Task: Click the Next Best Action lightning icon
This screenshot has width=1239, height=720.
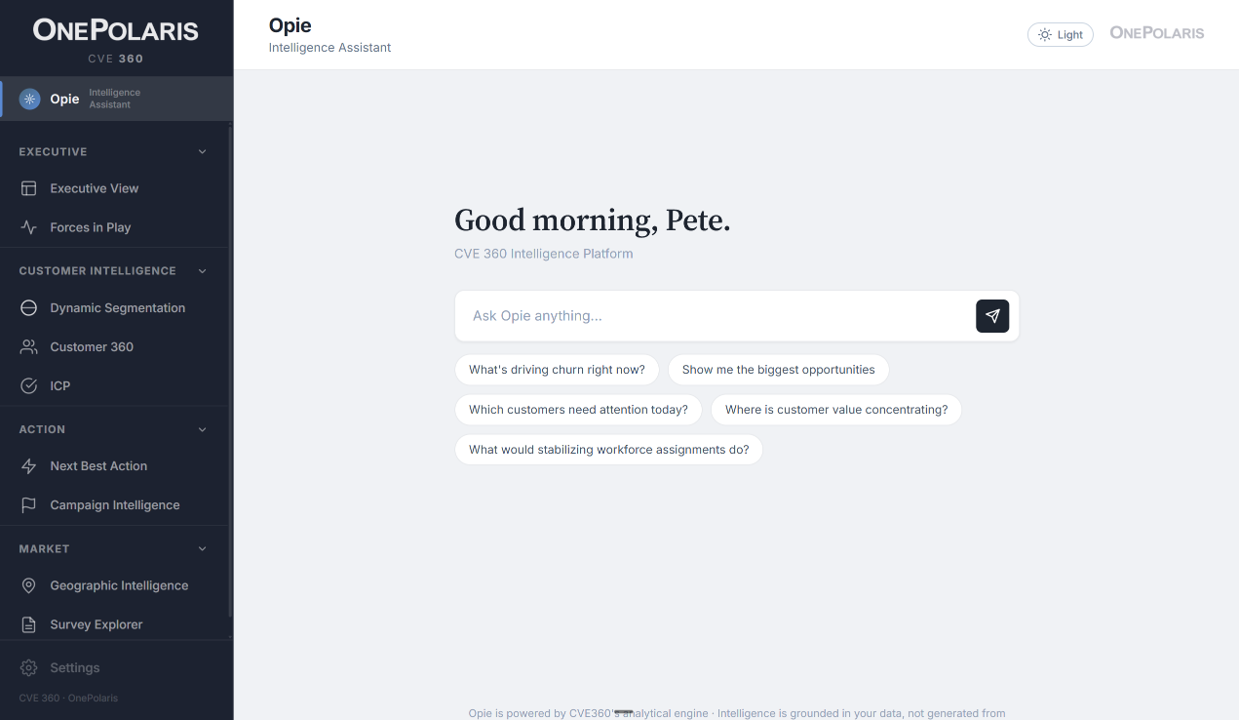Action: tap(27, 465)
